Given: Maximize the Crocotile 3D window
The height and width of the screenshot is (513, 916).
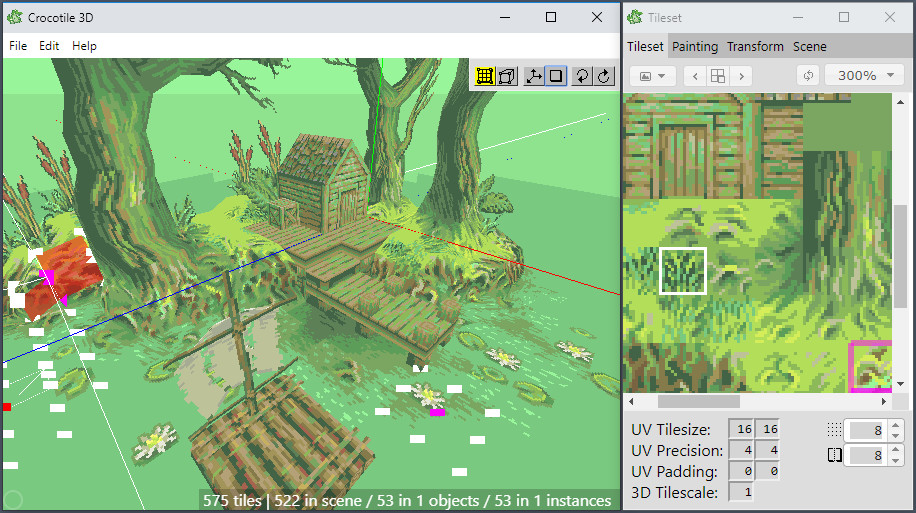Looking at the screenshot, I should coord(550,18).
